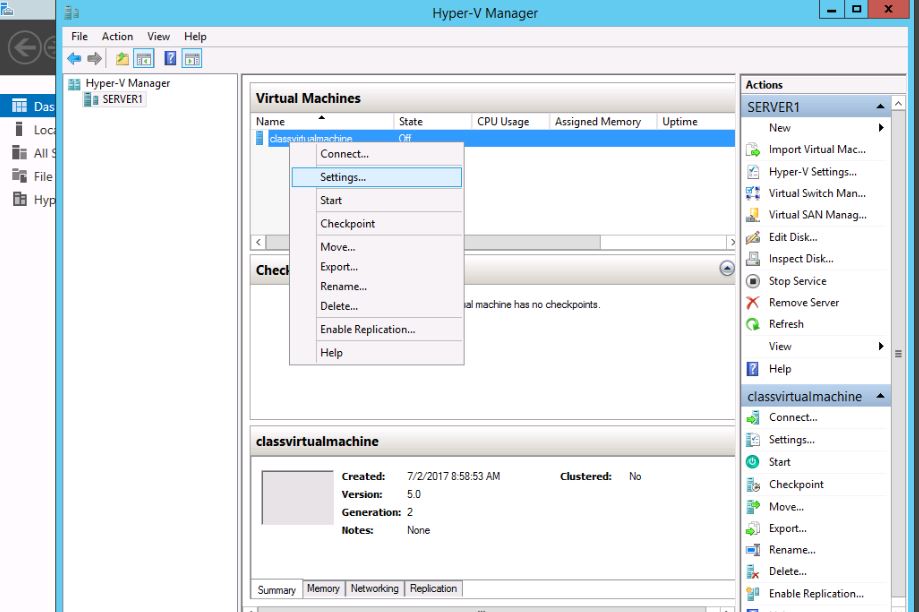Click the green Refresh icon
The width and height of the screenshot is (919, 612).
click(x=753, y=325)
